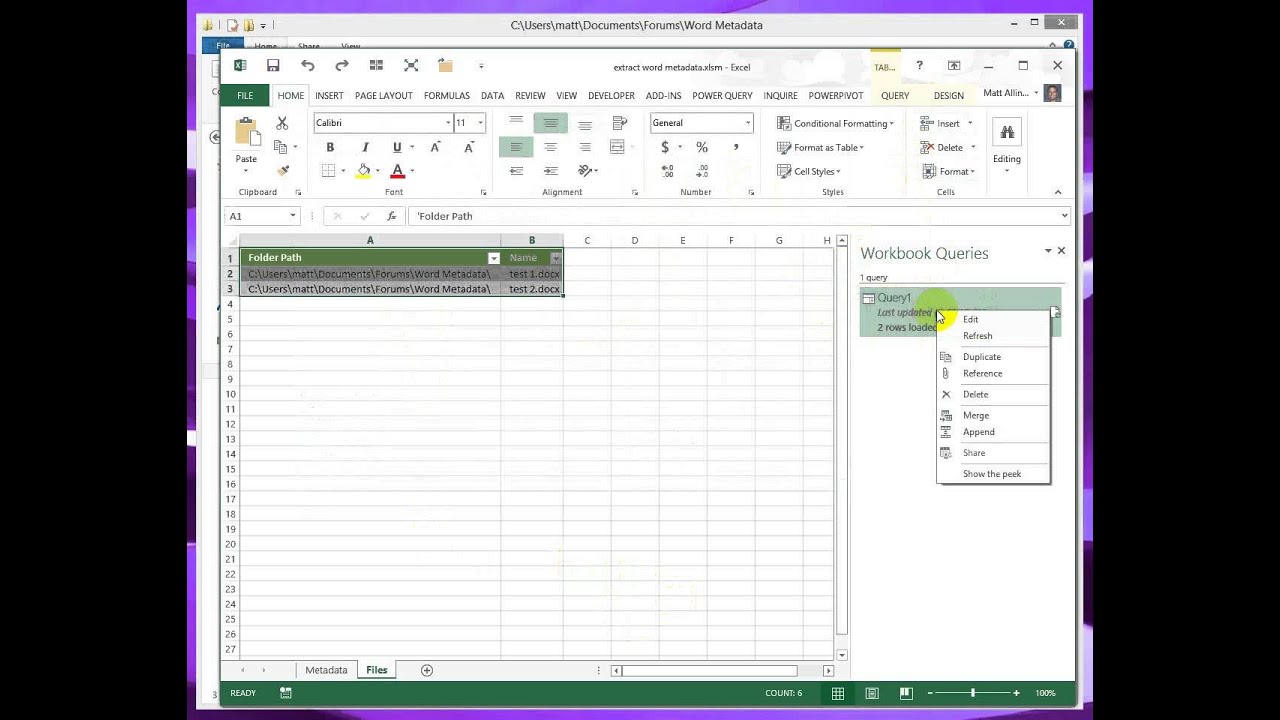Viewport: 1280px width, 720px height.
Task: Open the General number format dropdown
Action: coord(747,123)
